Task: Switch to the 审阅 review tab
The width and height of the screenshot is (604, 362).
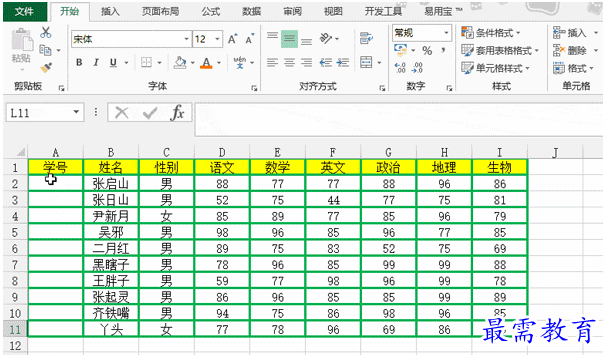Action: point(292,12)
